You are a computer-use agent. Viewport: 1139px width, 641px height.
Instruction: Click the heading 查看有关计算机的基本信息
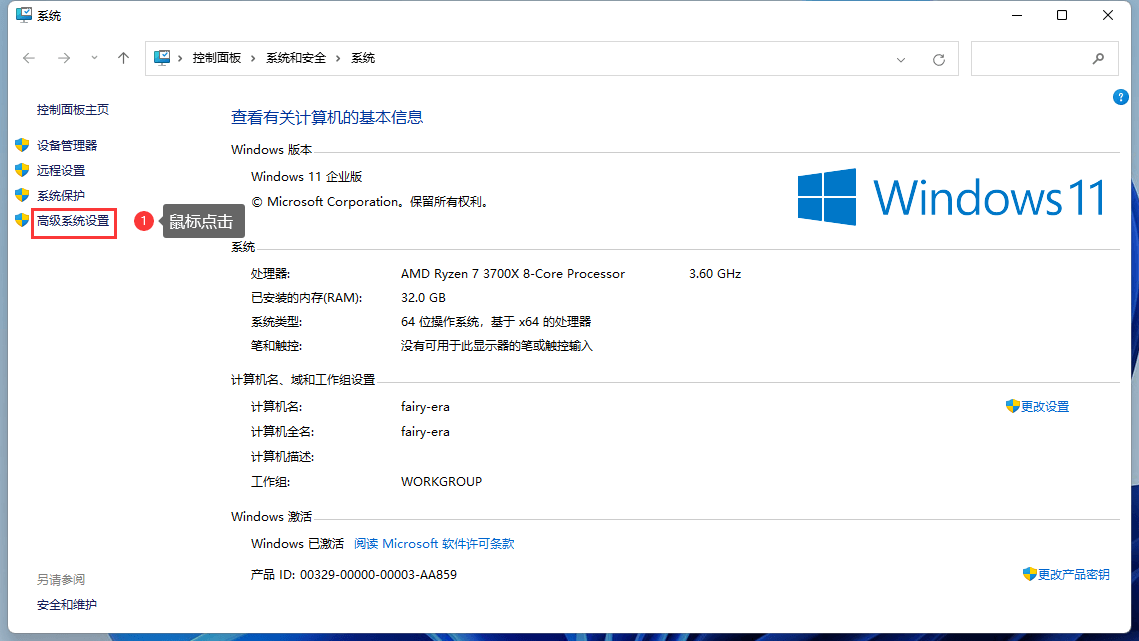tap(327, 118)
